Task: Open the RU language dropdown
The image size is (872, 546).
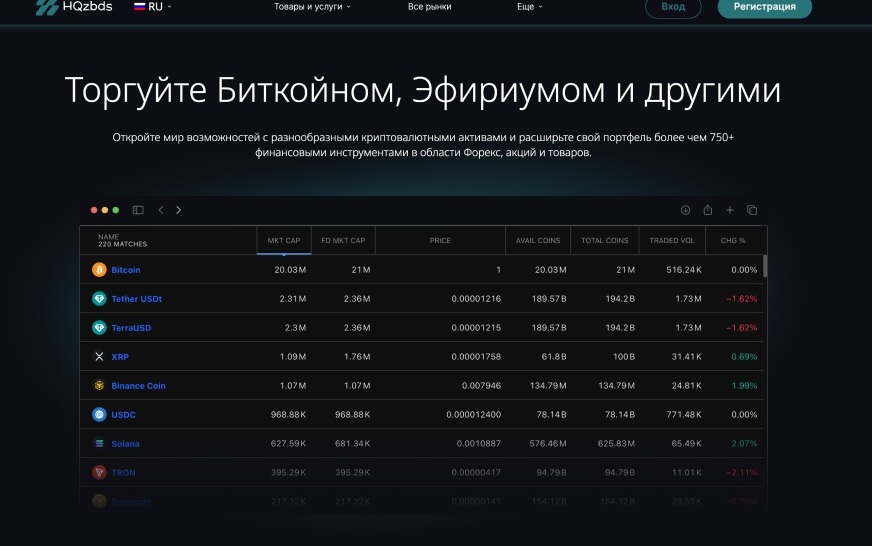Action: [153, 7]
